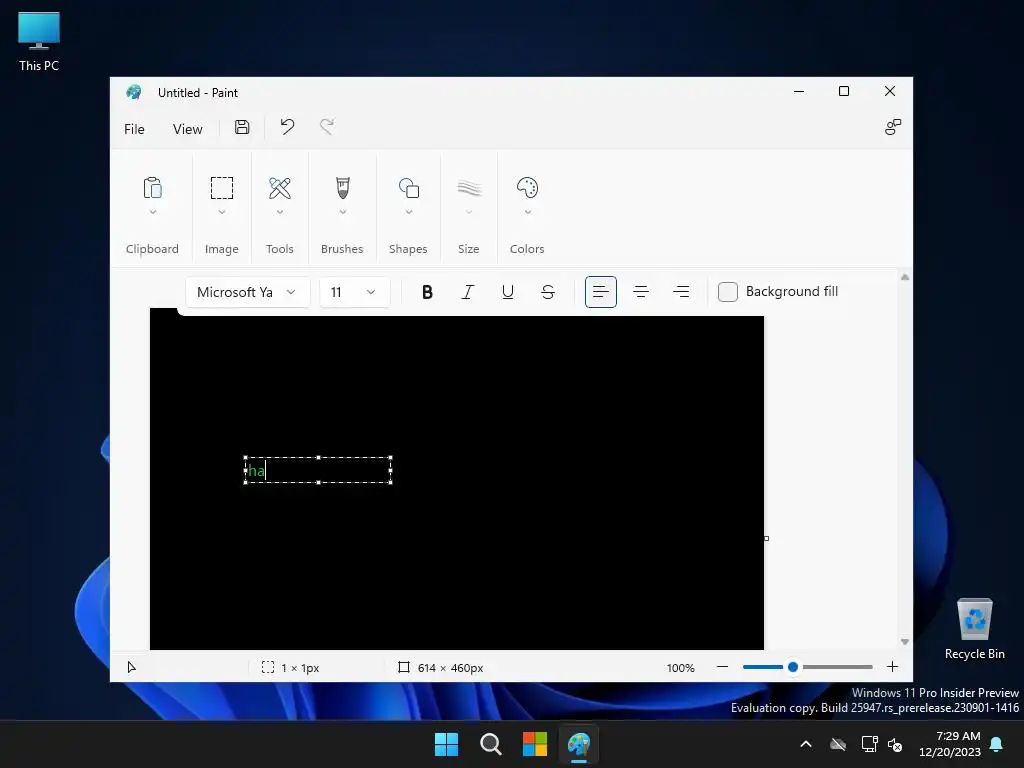1024x768 pixels.
Task: Open Microsoft Store from taskbar
Action: tap(535, 744)
